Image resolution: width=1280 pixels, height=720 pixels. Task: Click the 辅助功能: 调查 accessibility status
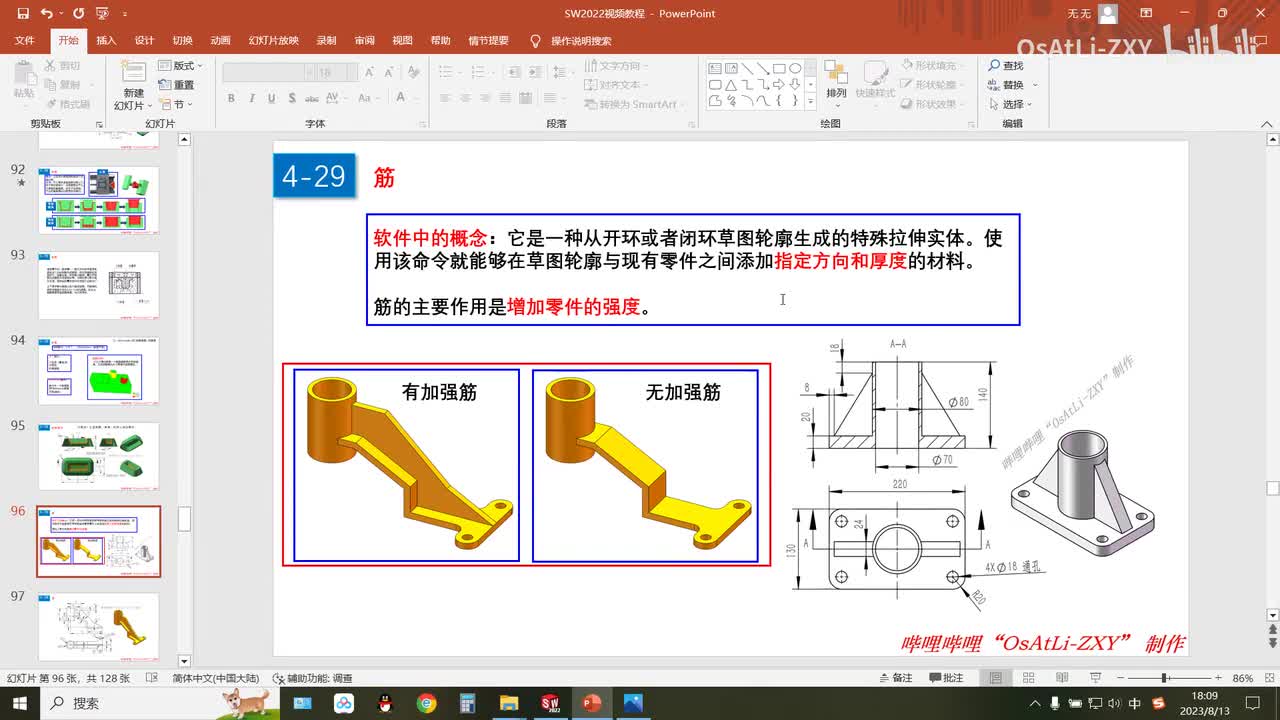[314, 678]
